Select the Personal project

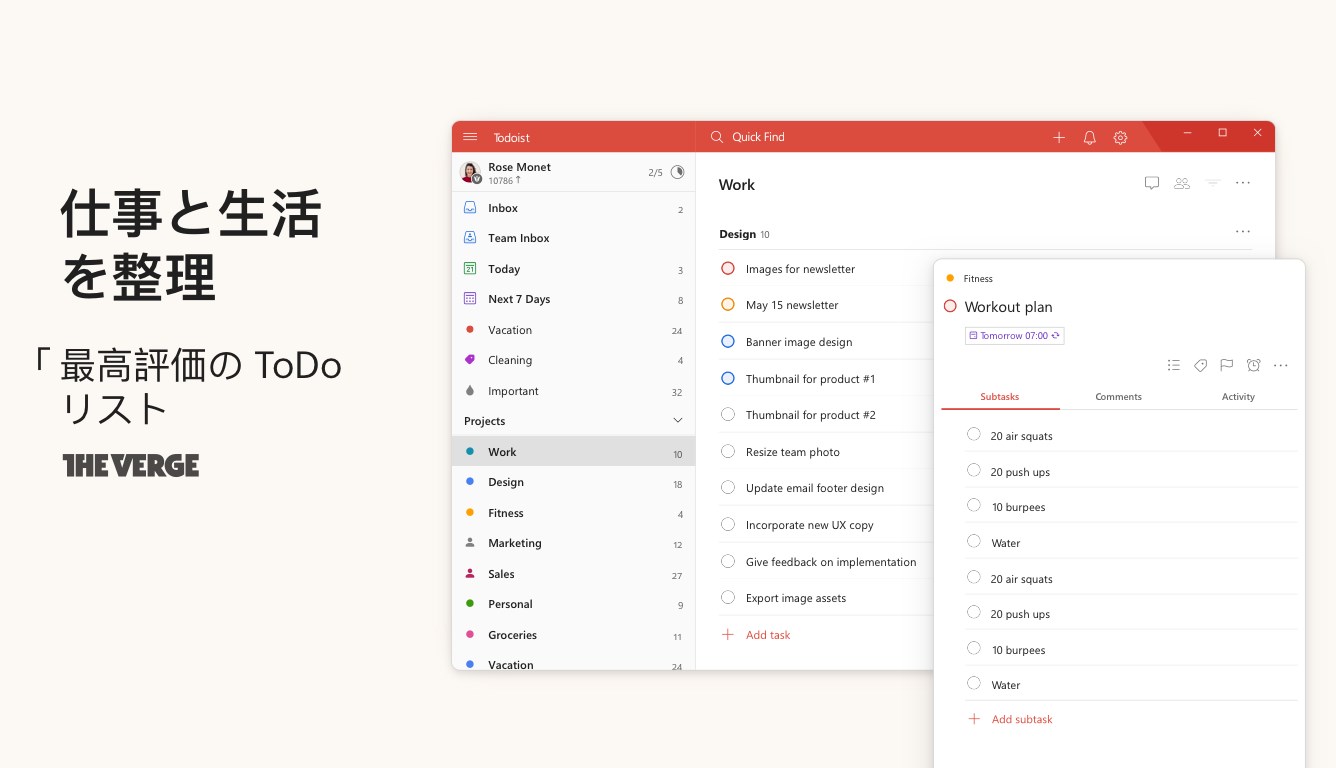[x=573, y=604]
